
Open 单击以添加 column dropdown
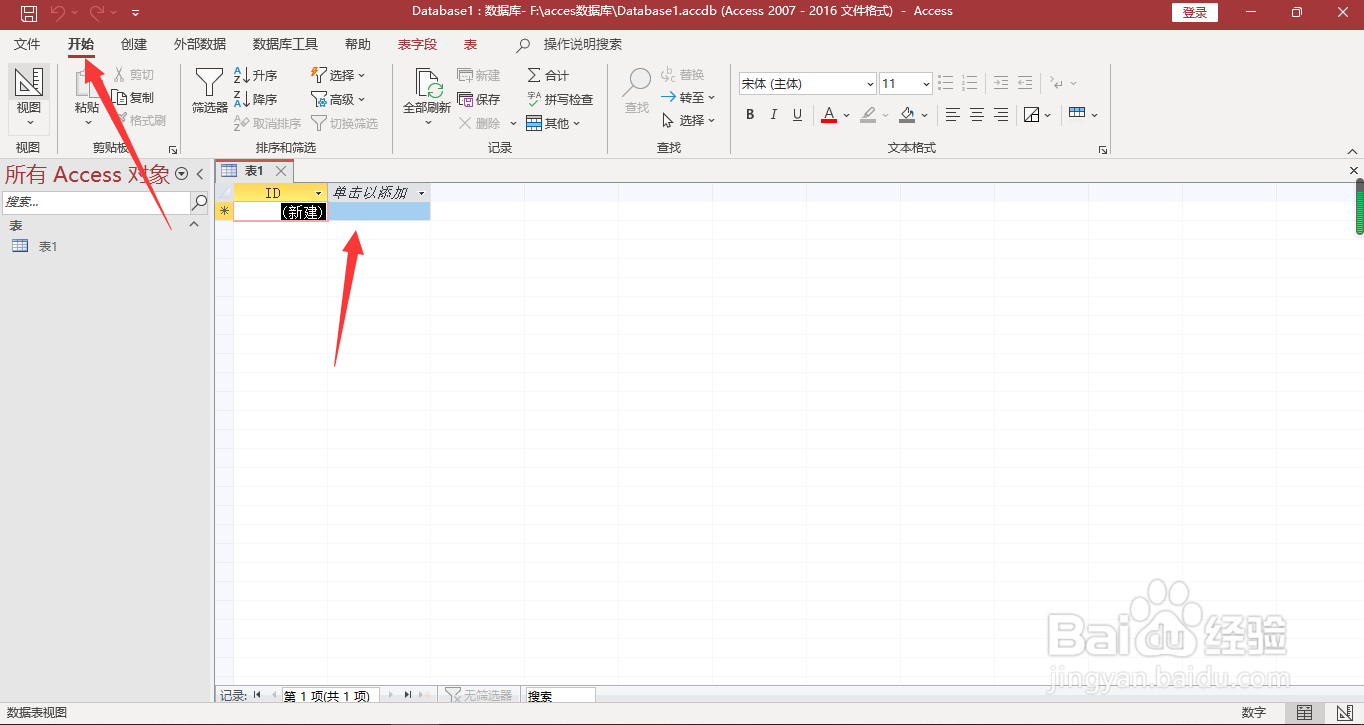[x=422, y=192]
